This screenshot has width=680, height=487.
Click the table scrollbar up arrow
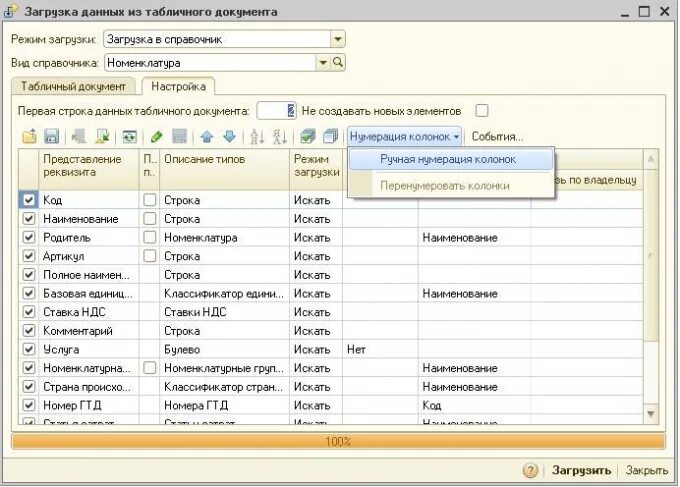pos(651,159)
